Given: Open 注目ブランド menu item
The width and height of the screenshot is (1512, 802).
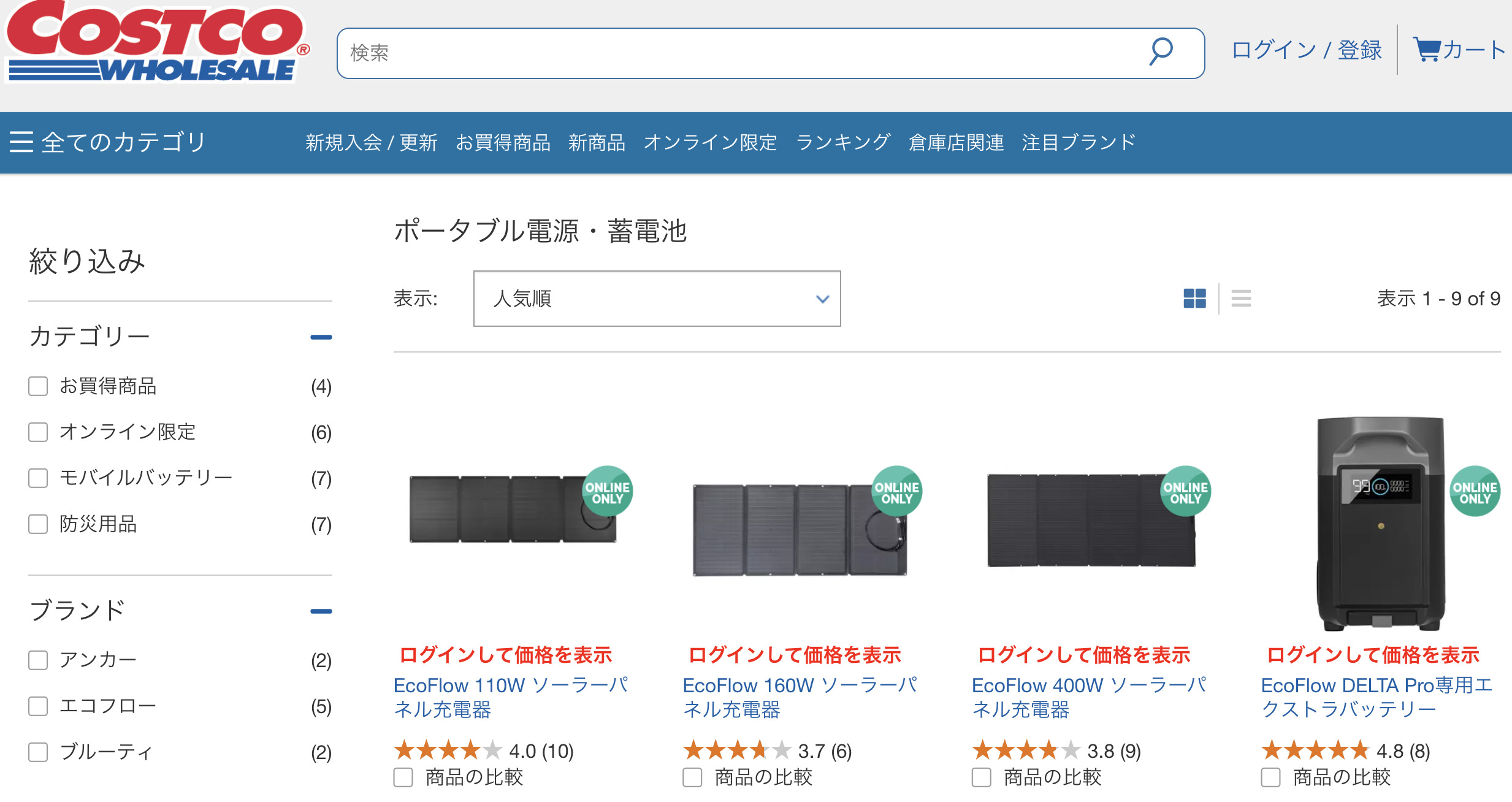Looking at the screenshot, I should pos(1079,142).
